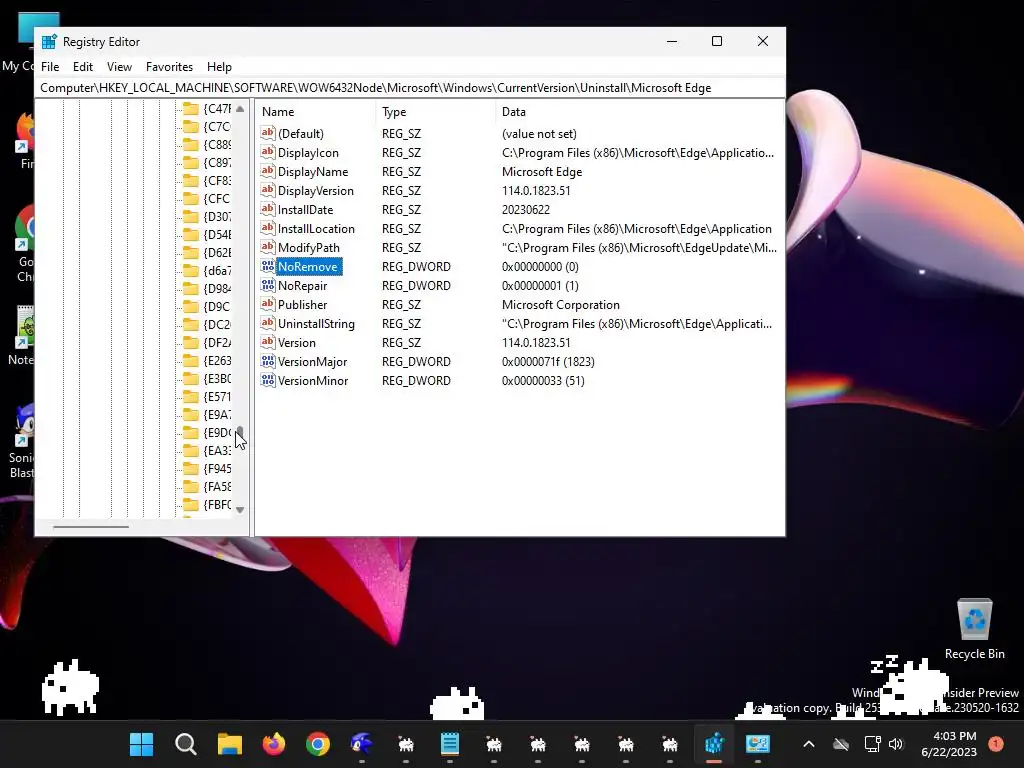Image resolution: width=1024 pixels, height=768 pixels.
Task: Click the volume icon in the system tray
Action: click(x=896, y=744)
